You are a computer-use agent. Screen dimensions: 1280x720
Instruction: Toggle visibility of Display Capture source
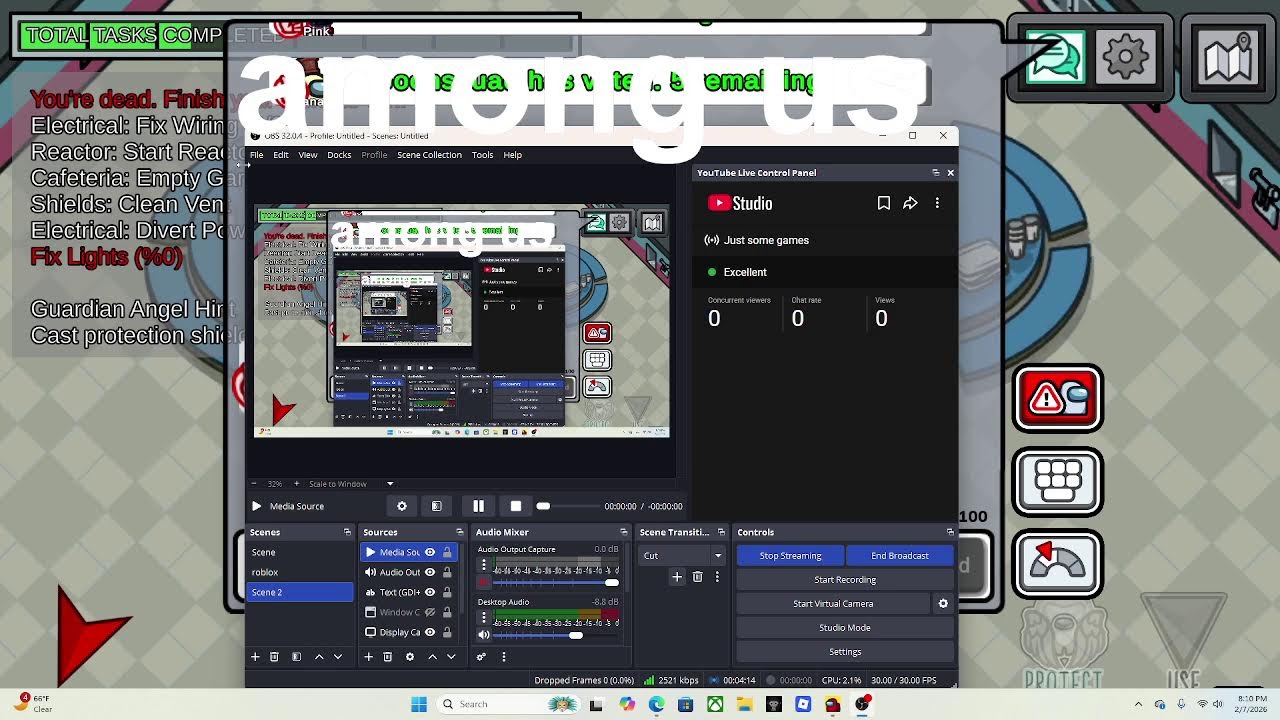430,632
